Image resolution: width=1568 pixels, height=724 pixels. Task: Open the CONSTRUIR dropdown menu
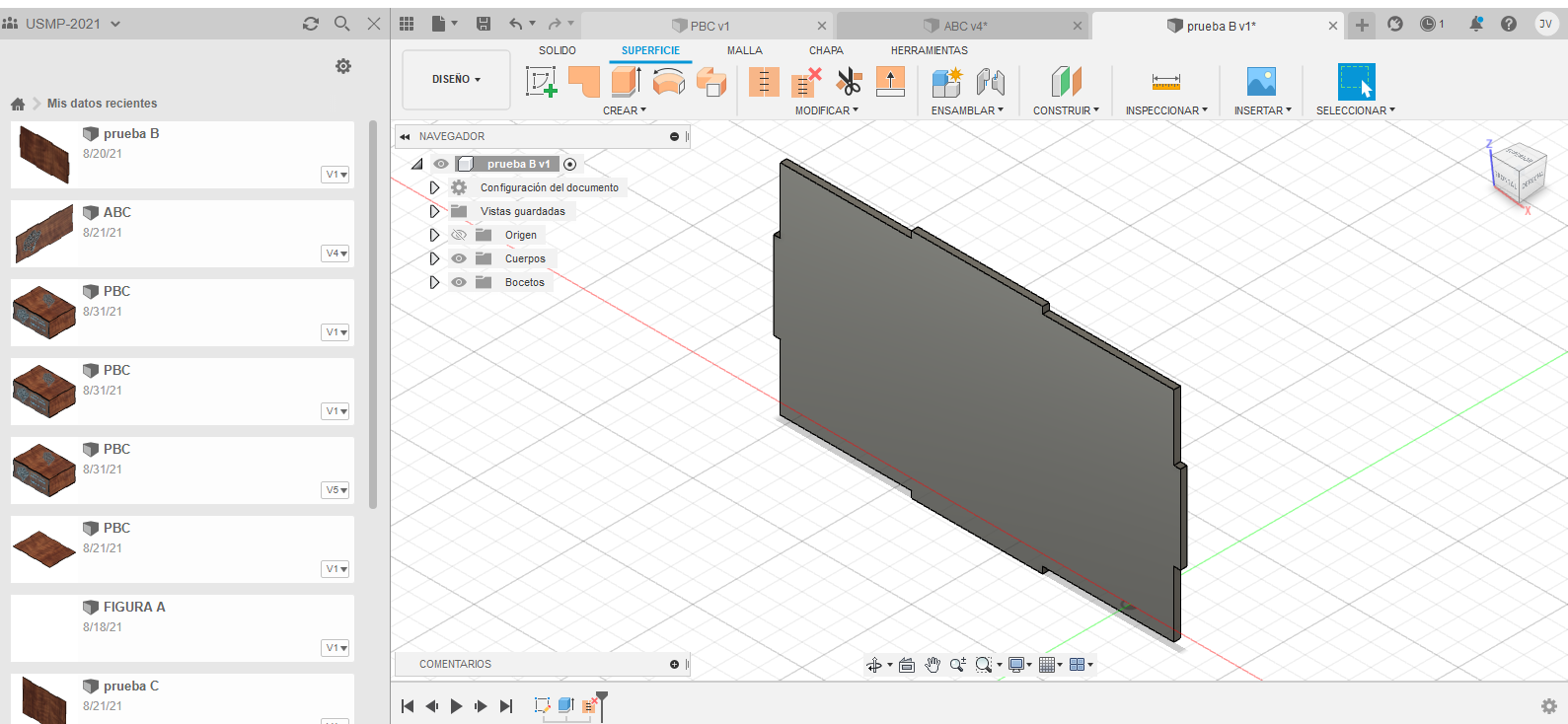1066,110
